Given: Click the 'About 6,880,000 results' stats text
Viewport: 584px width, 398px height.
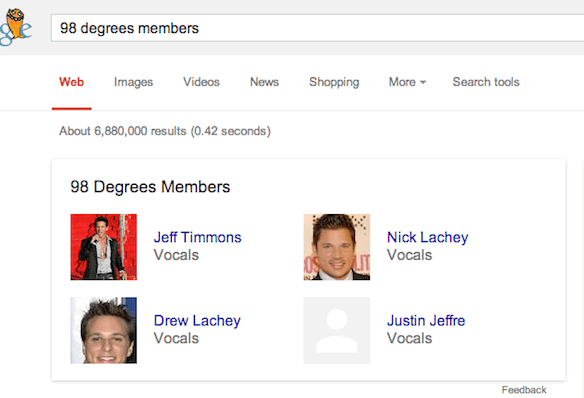Looking at the screenshot, I should [x=165, y=131].
